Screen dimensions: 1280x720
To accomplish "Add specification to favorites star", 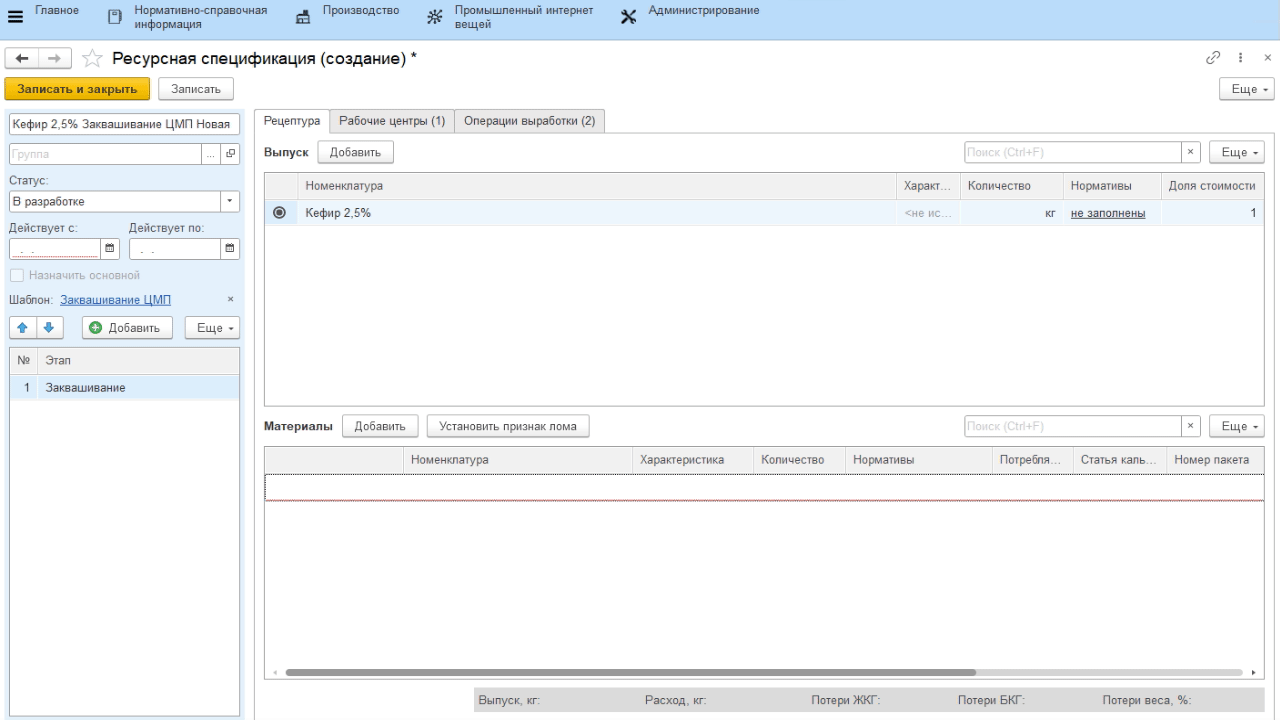I will [x=92, y=59].
